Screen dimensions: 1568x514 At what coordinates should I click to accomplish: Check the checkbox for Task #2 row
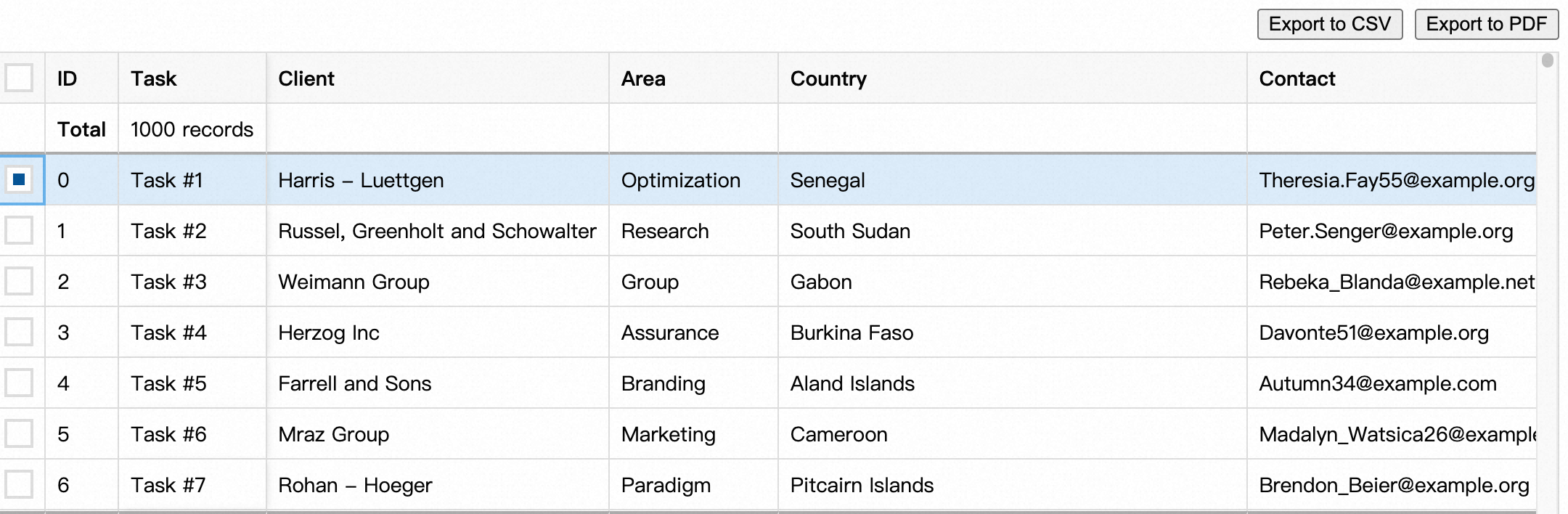(x=19, y=231)
